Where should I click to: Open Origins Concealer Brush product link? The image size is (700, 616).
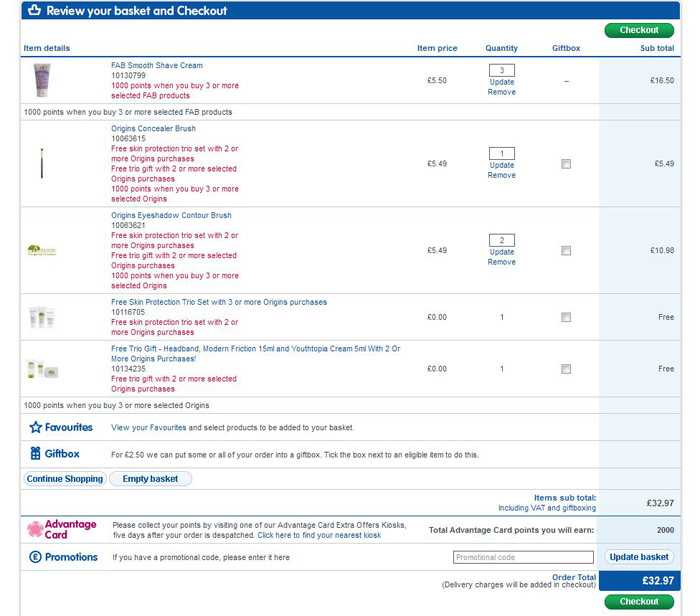(153, 129)
